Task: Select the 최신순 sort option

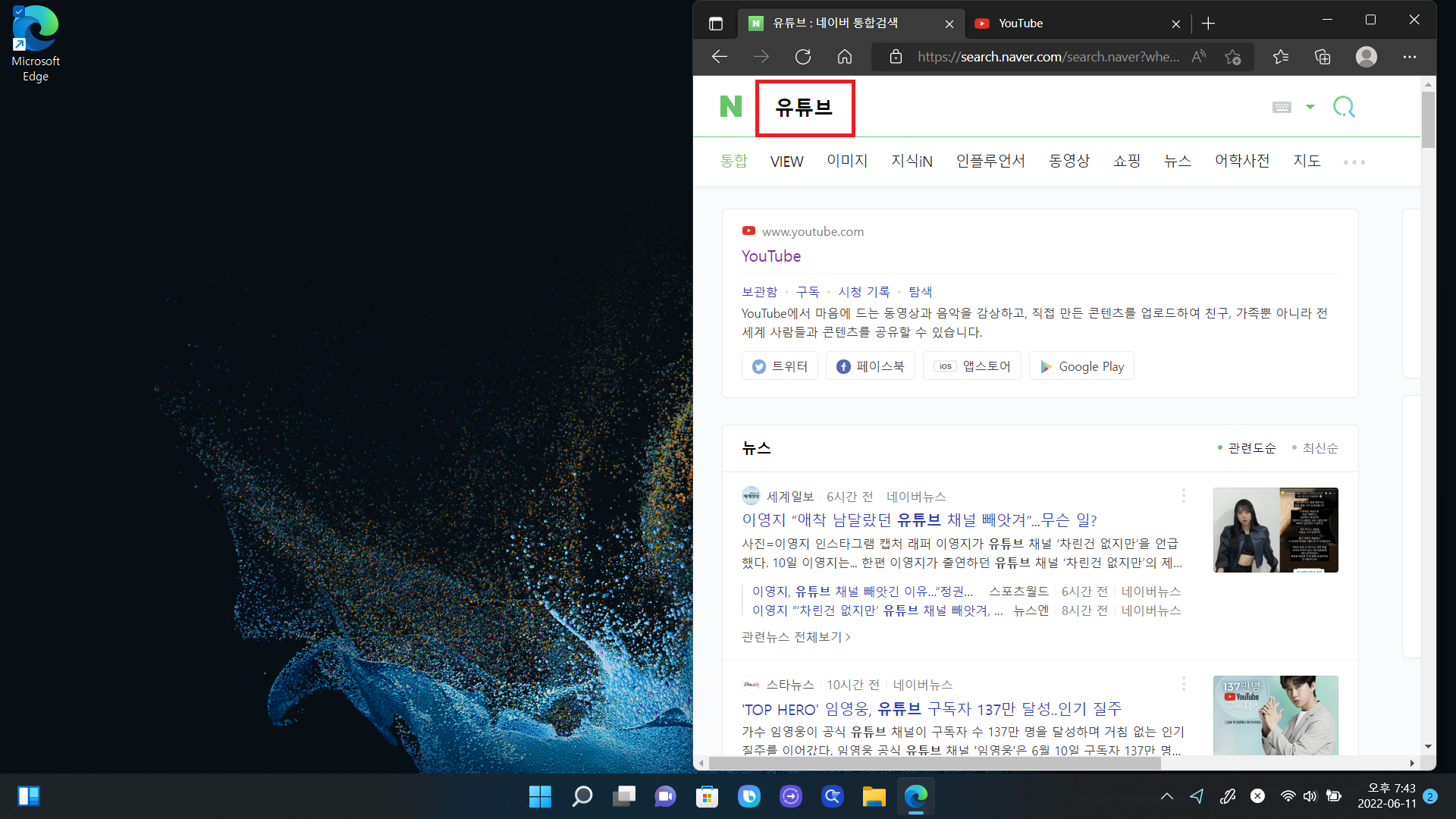Action: (1319, 448)
